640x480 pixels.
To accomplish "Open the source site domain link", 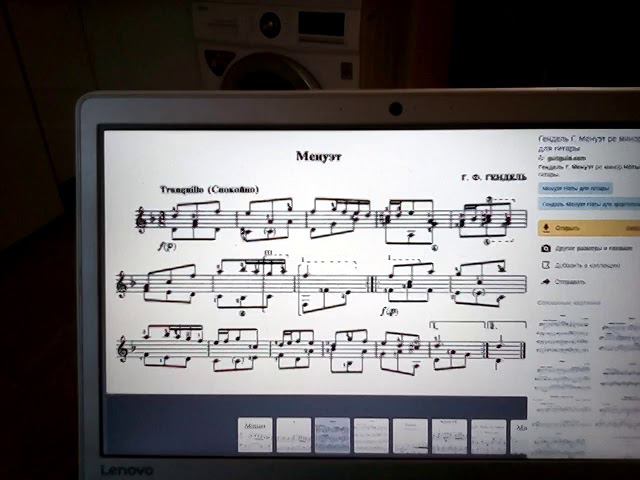I will [567, 158].
